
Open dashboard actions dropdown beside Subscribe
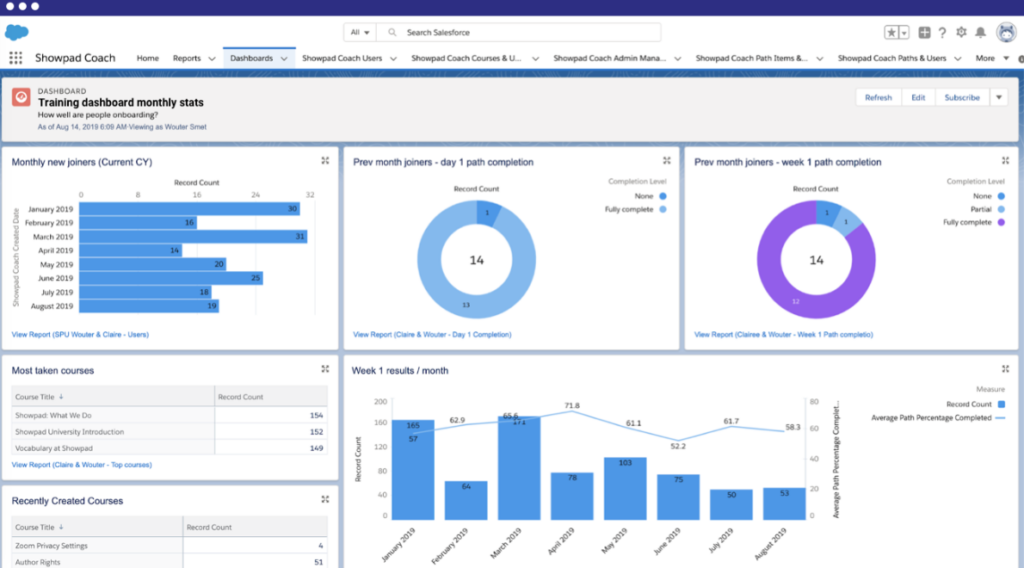[999, 97]
